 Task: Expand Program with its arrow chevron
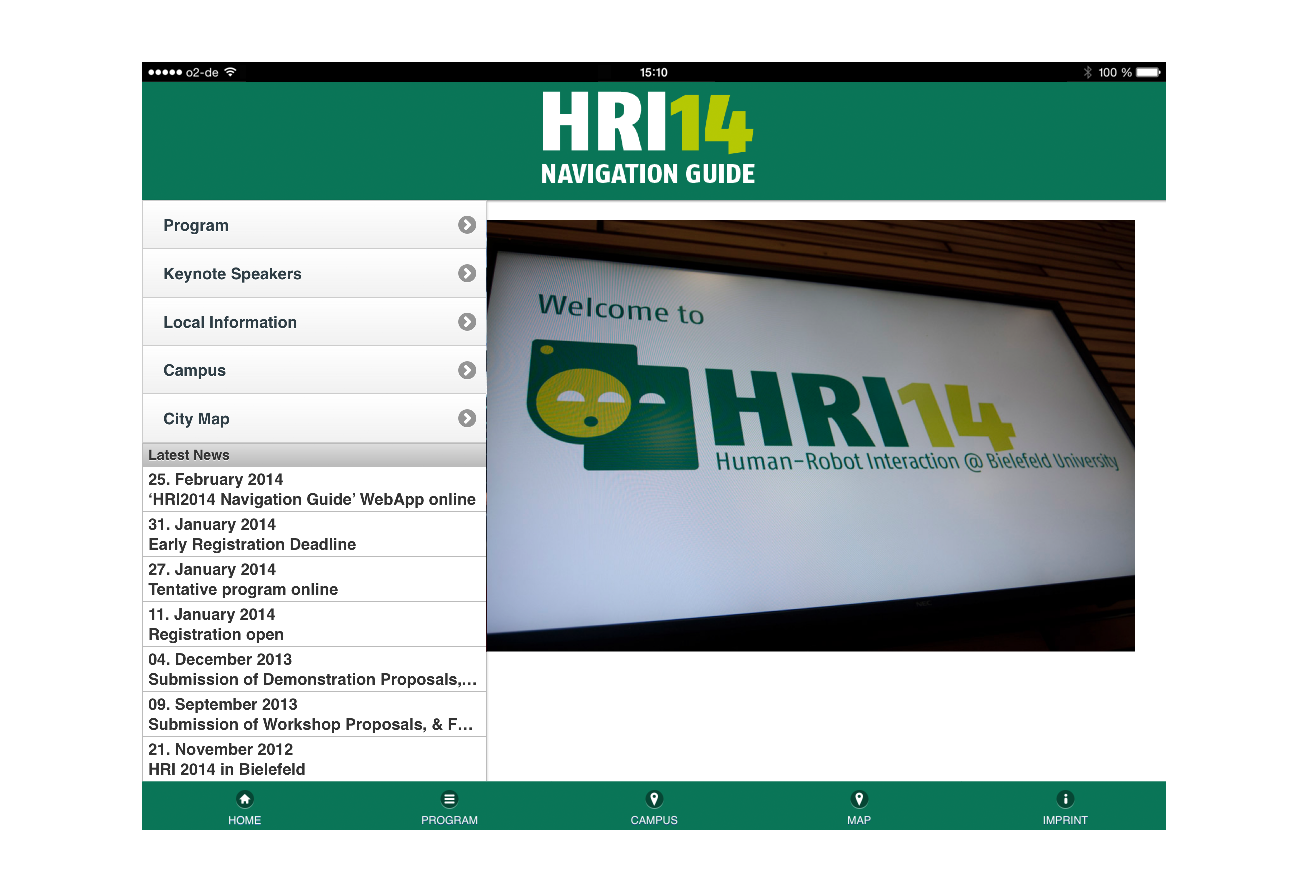467,225
